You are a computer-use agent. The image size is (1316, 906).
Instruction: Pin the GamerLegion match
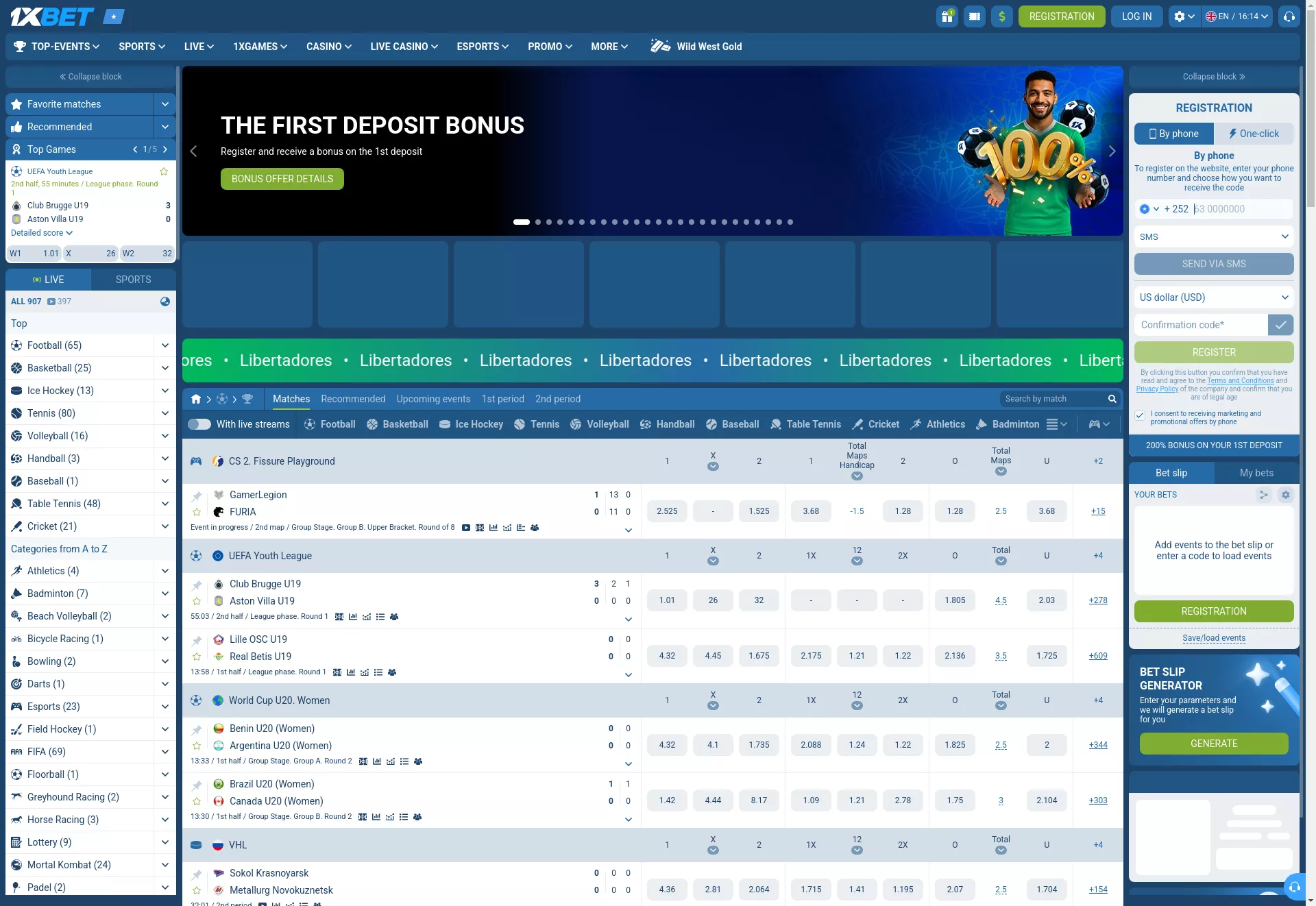click(197, 495)
